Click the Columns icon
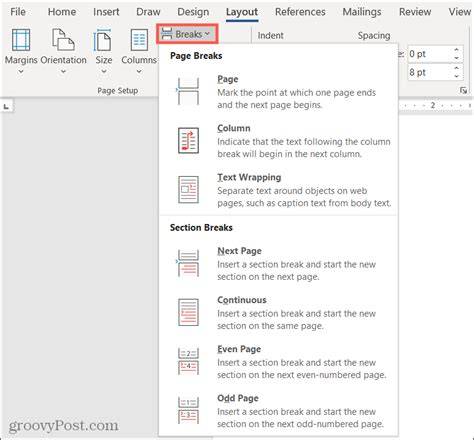474x440 pixels. point(139,40)
